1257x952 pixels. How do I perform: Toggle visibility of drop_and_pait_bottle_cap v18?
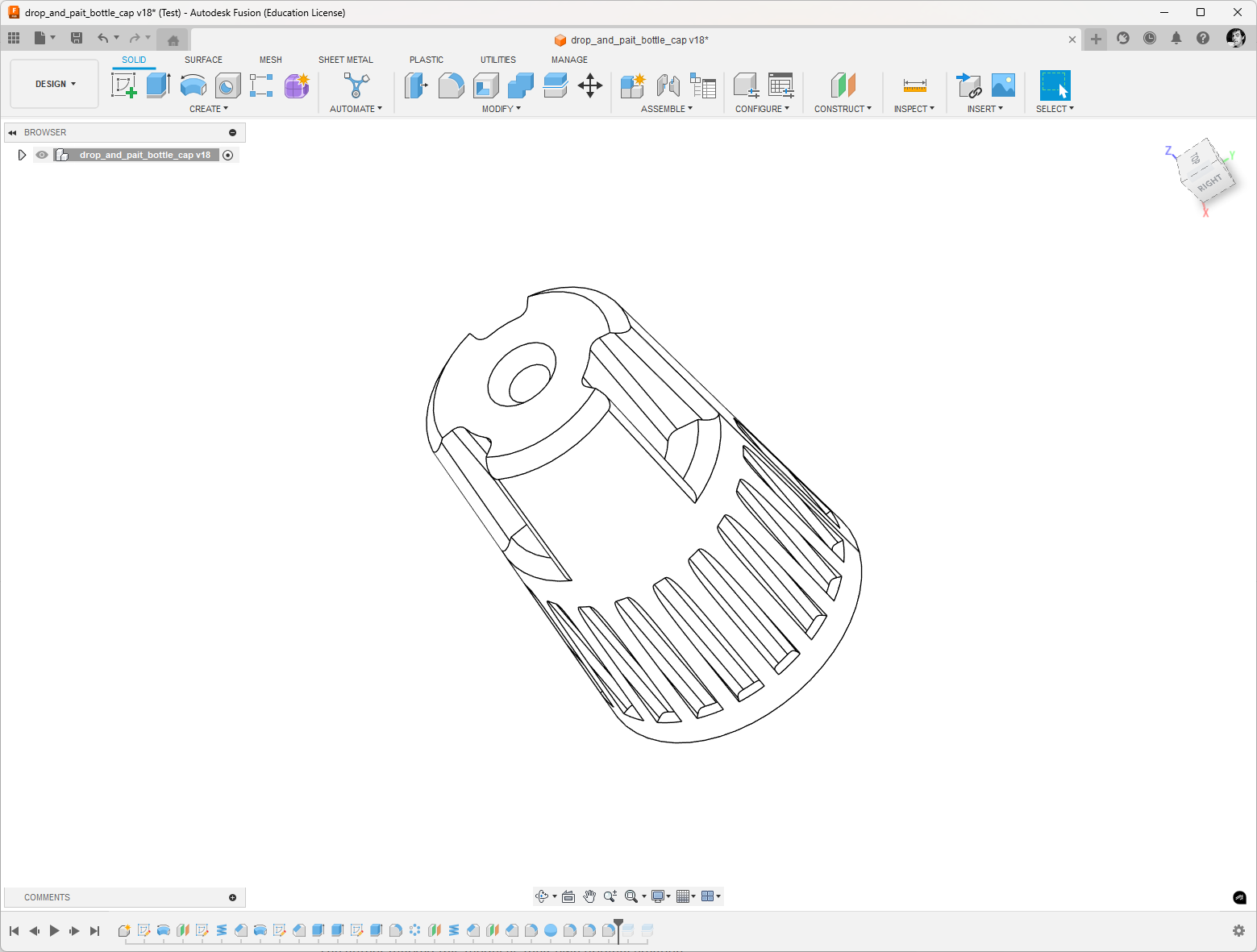coord(42,155)
